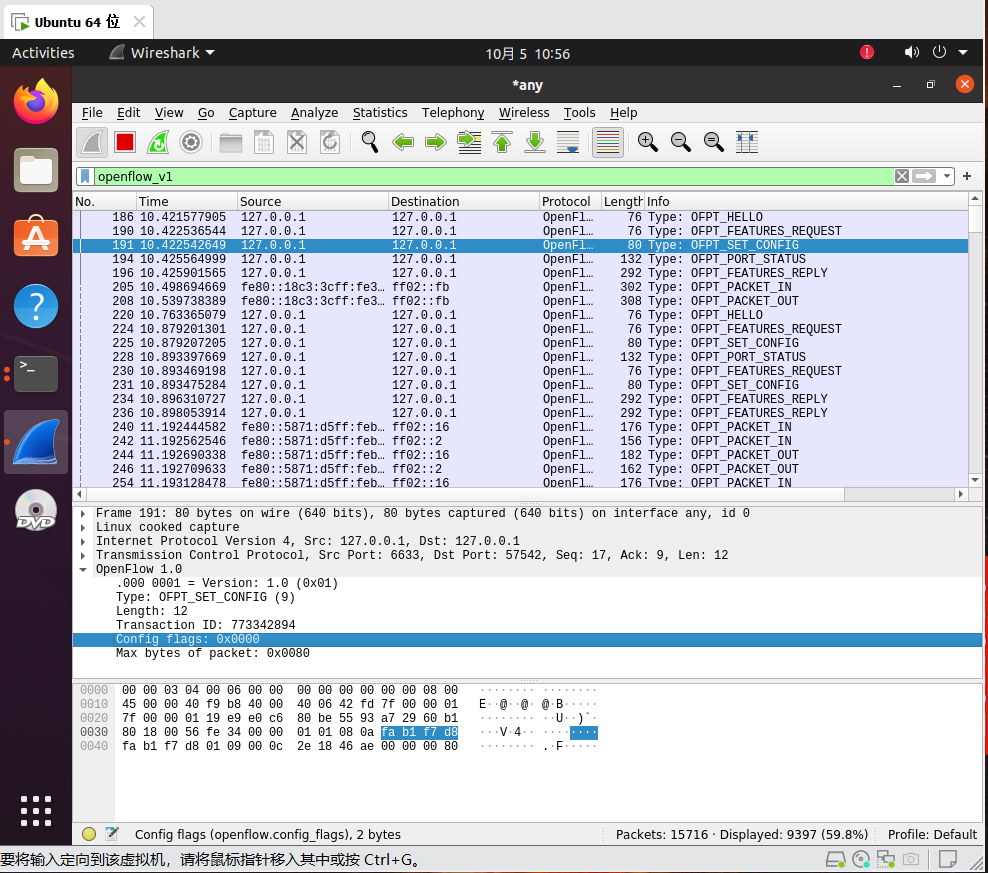Image resolution: width=988 pixels, height=873 pixels.
Task: Zoom in on packet text
Action: point(648,142)
